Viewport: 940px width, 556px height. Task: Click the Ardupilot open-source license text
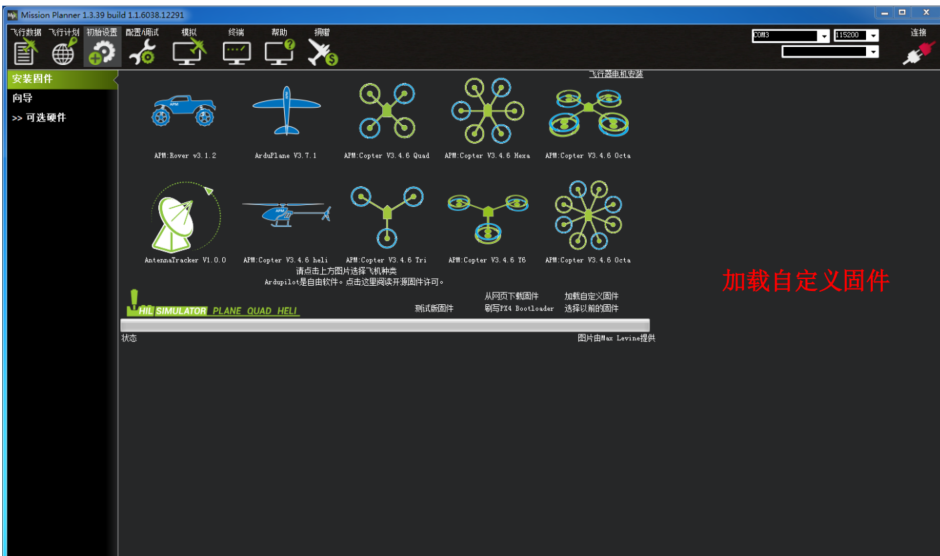click(x=354, y=282)
